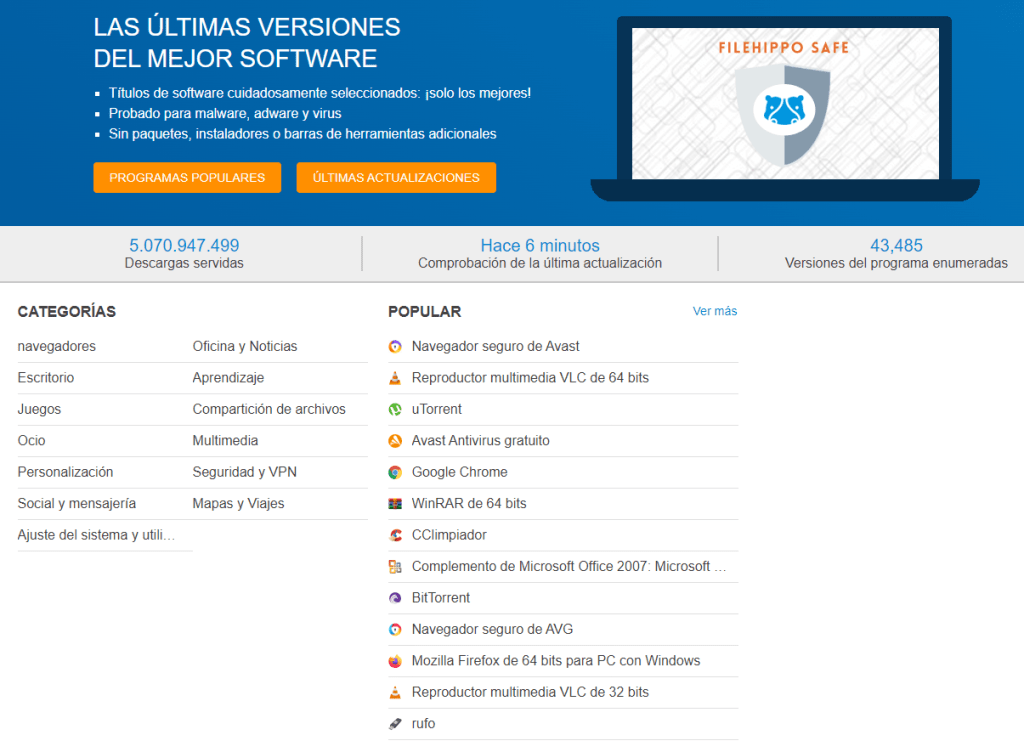
Task: Open Google Chrome via its icon
Action: [x=396, y=471]
